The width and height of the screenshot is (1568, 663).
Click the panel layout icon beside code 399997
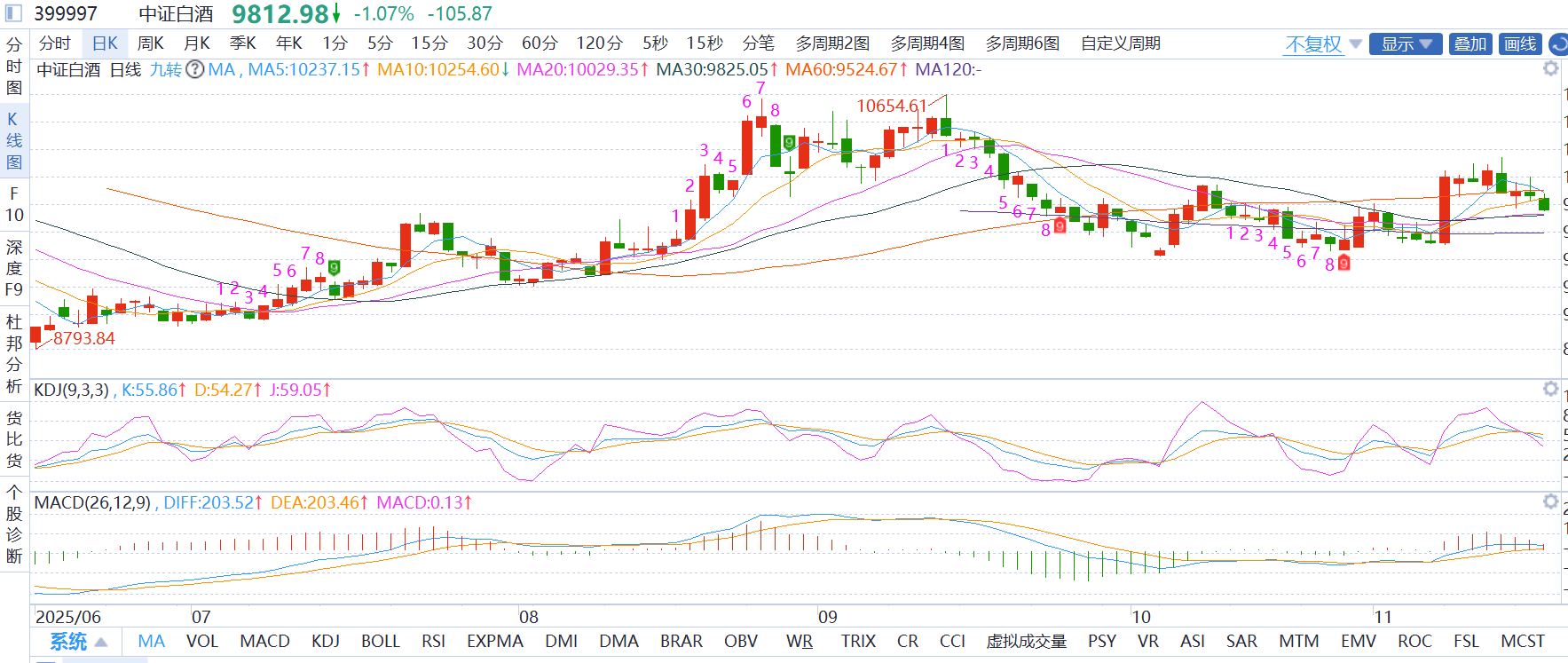tap(13, 13)
